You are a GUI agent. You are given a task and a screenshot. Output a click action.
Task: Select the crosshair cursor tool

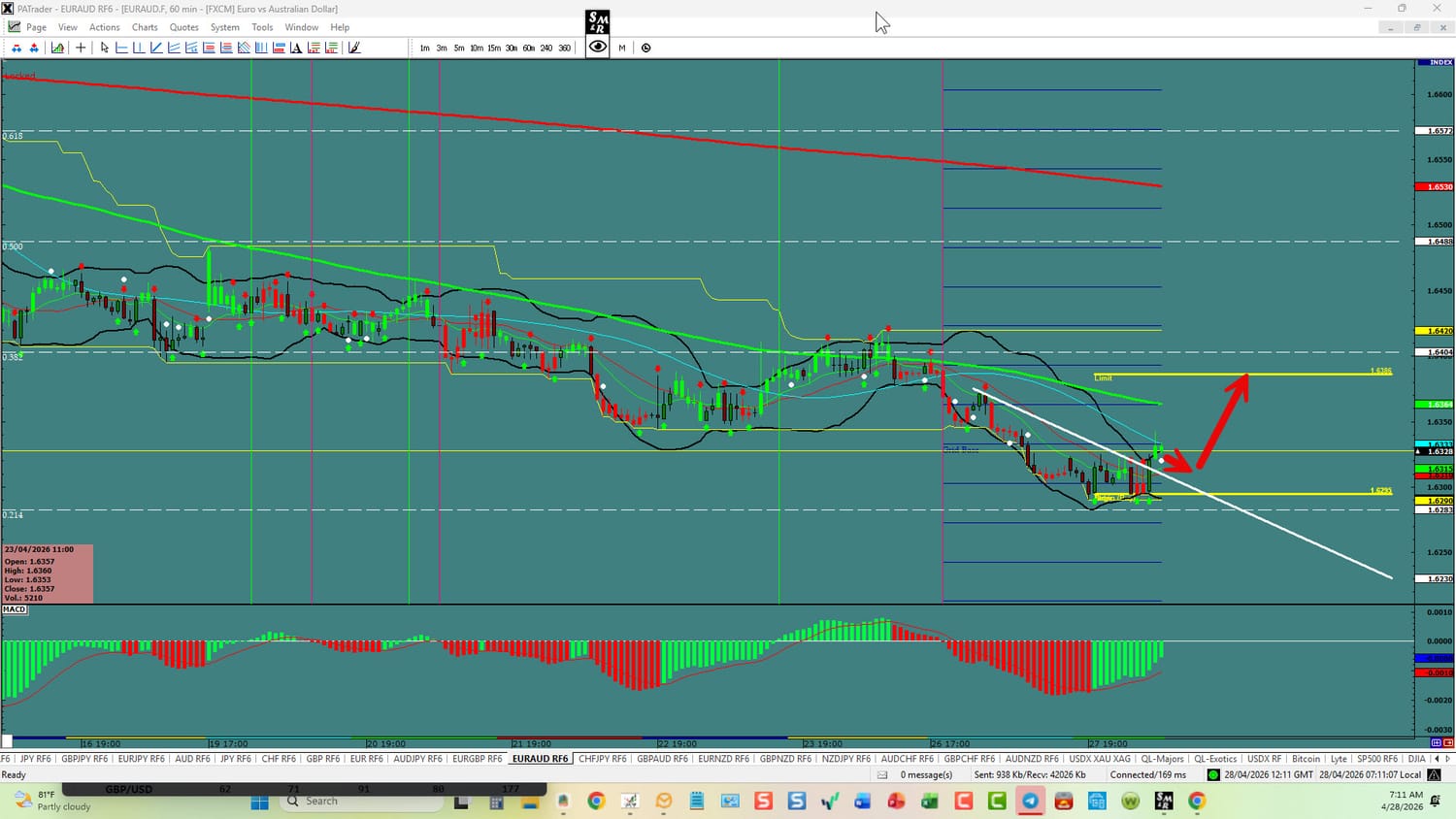81,48
